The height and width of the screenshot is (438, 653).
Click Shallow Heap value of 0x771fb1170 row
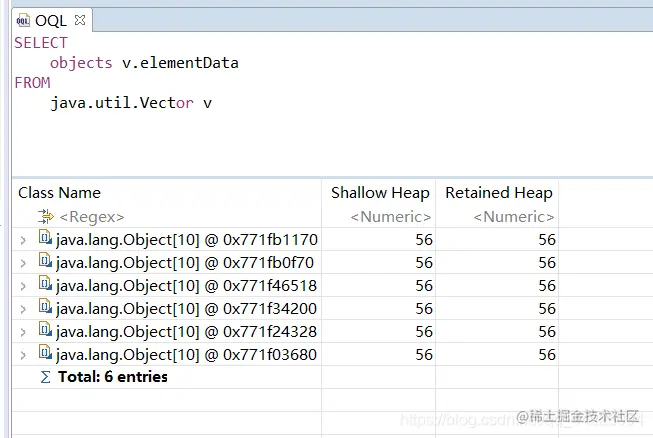coord(424,240)
